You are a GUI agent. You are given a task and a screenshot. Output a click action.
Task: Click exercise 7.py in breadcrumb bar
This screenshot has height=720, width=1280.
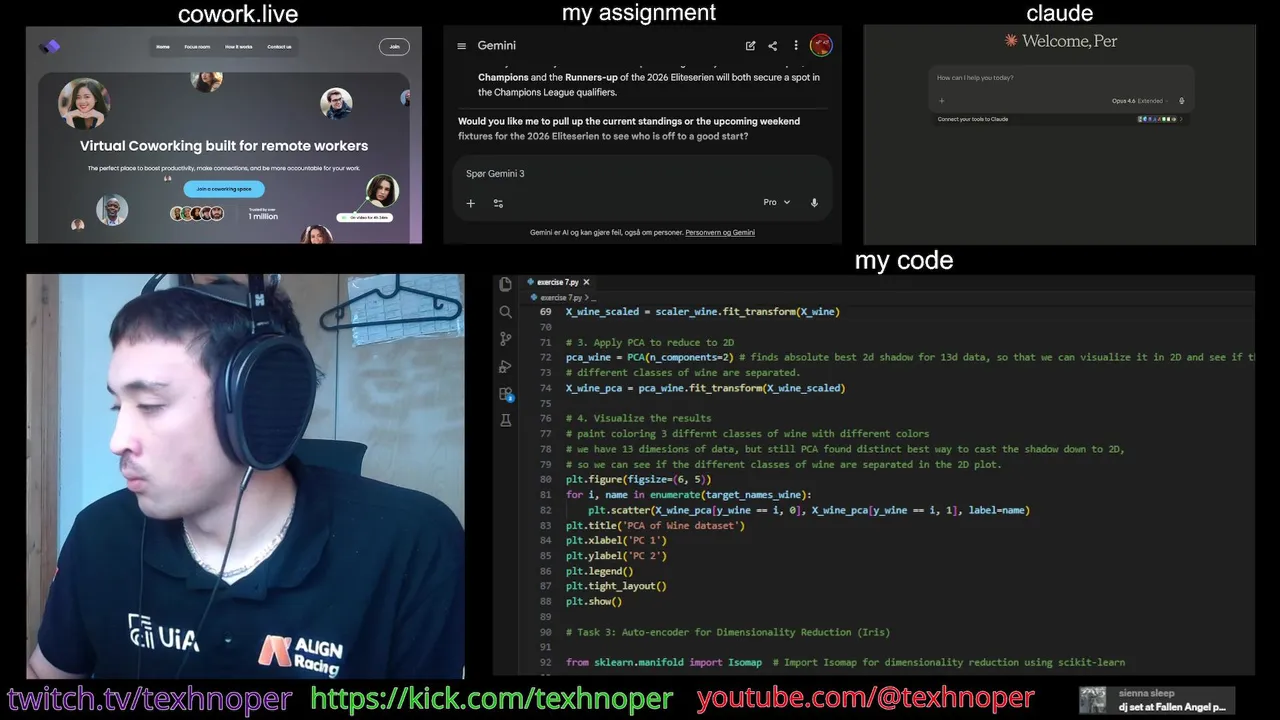tap(562, 298)
